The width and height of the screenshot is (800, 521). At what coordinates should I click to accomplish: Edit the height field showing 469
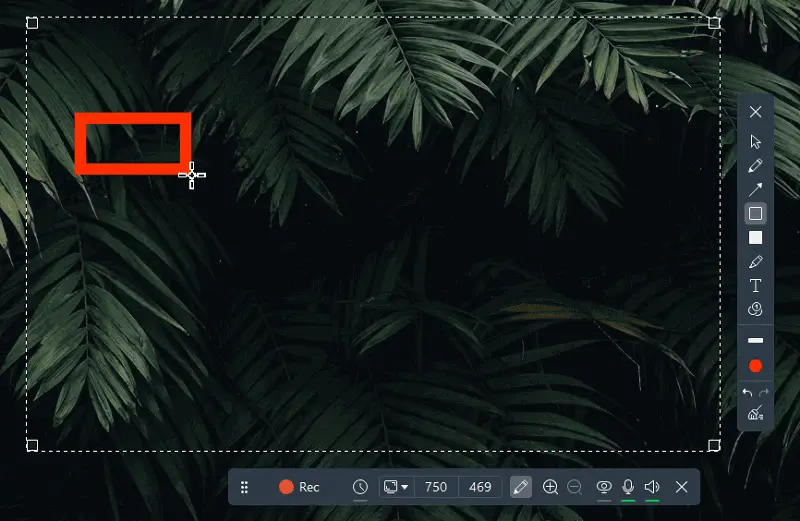click(480, 487)
